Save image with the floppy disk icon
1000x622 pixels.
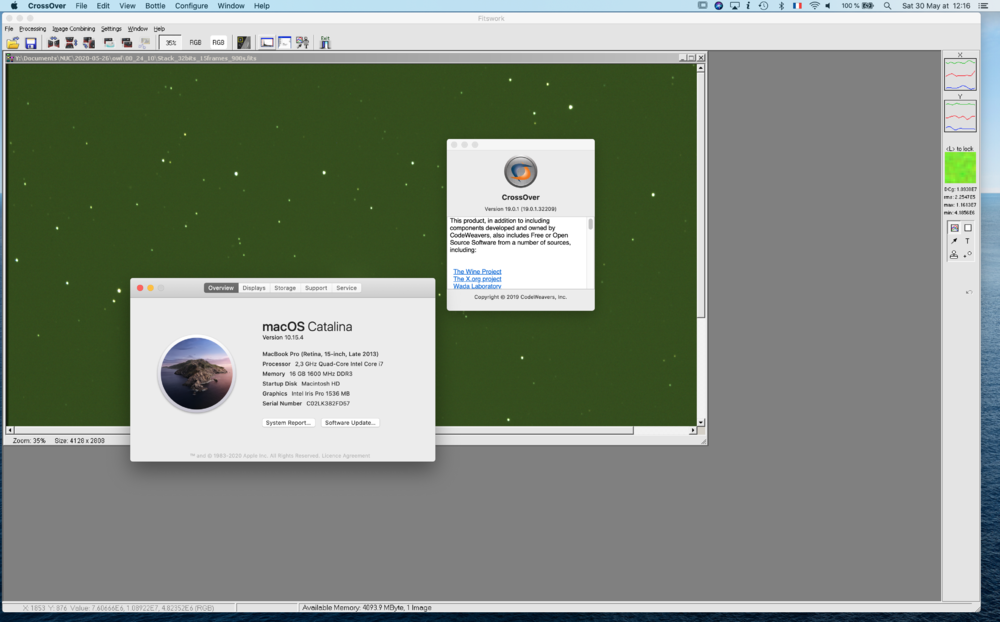coord(31,43)
